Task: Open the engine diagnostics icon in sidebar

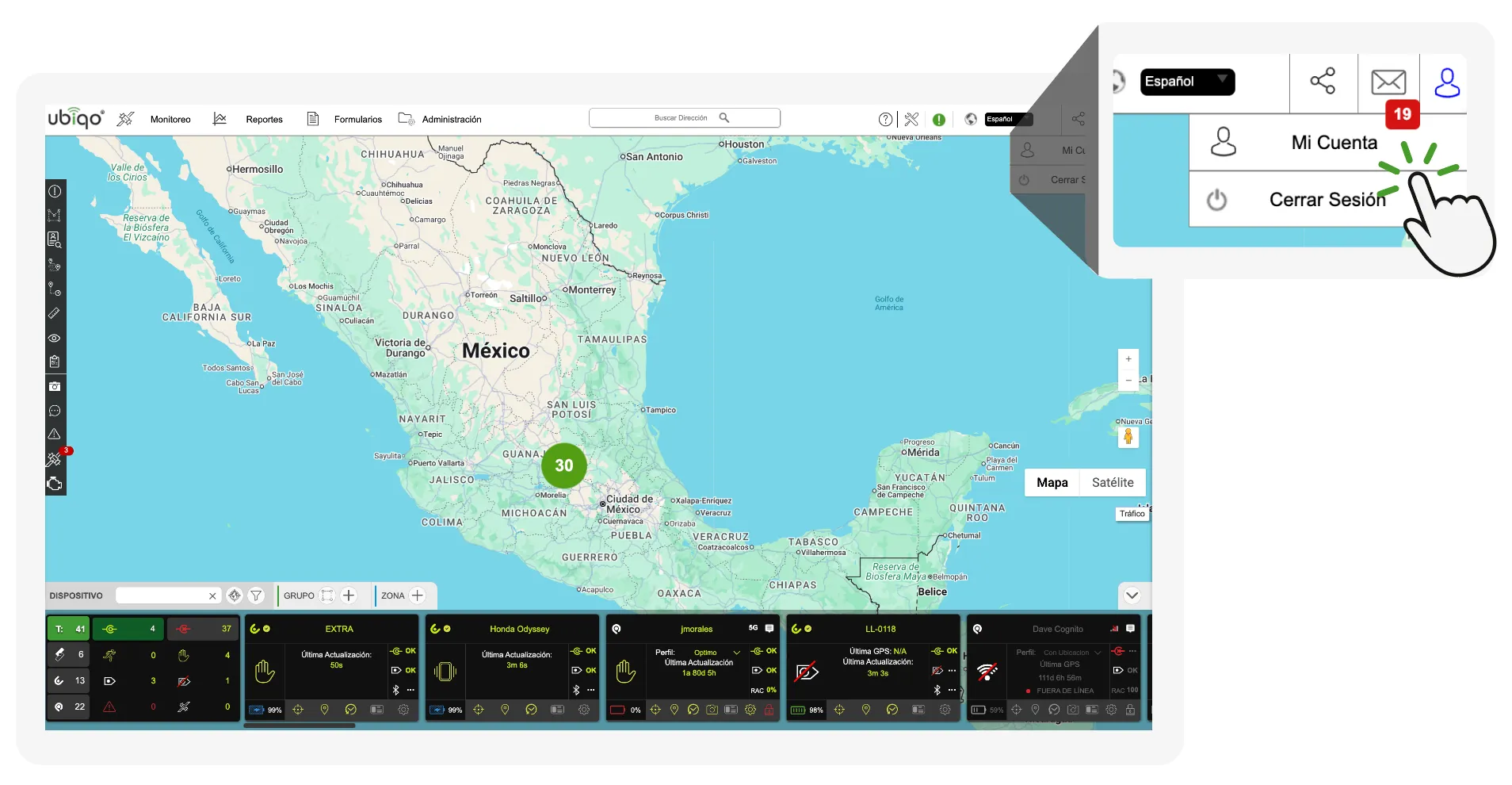Action: click(x=55, y=484)
